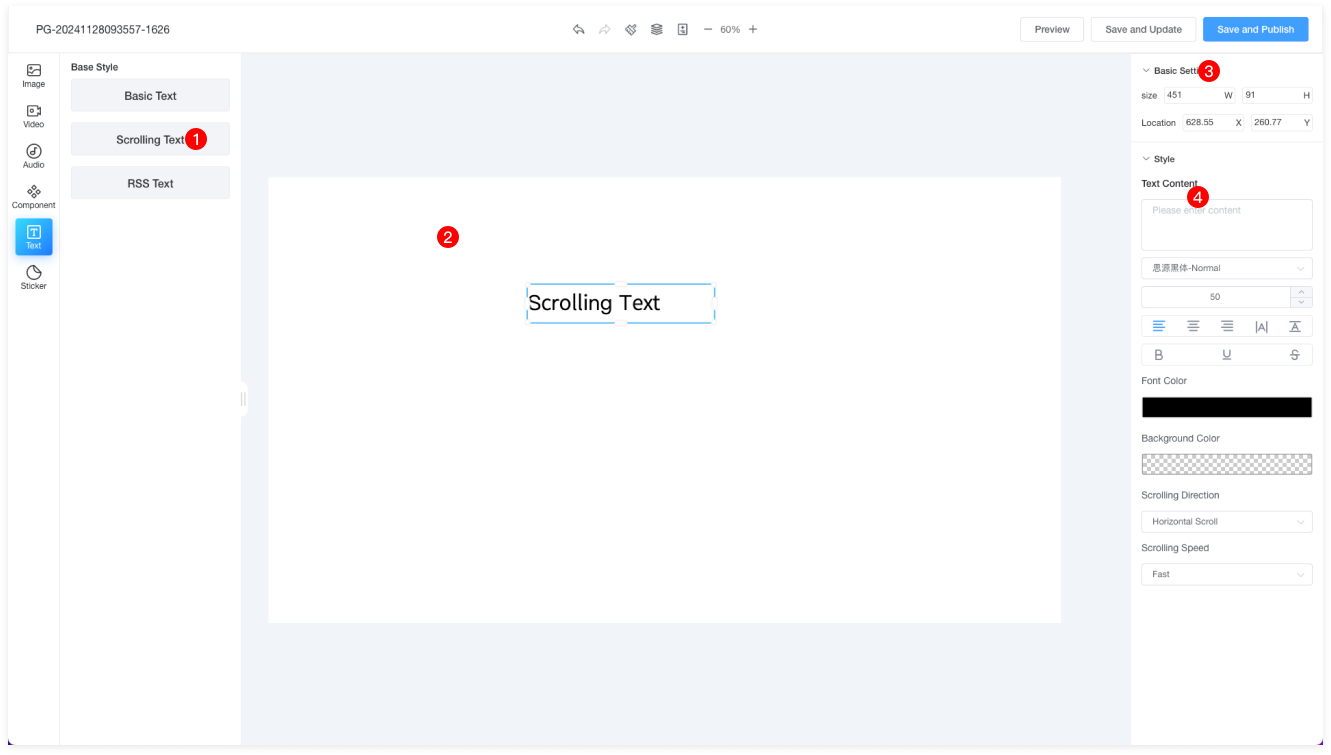Align text right

coord(1227,326)
